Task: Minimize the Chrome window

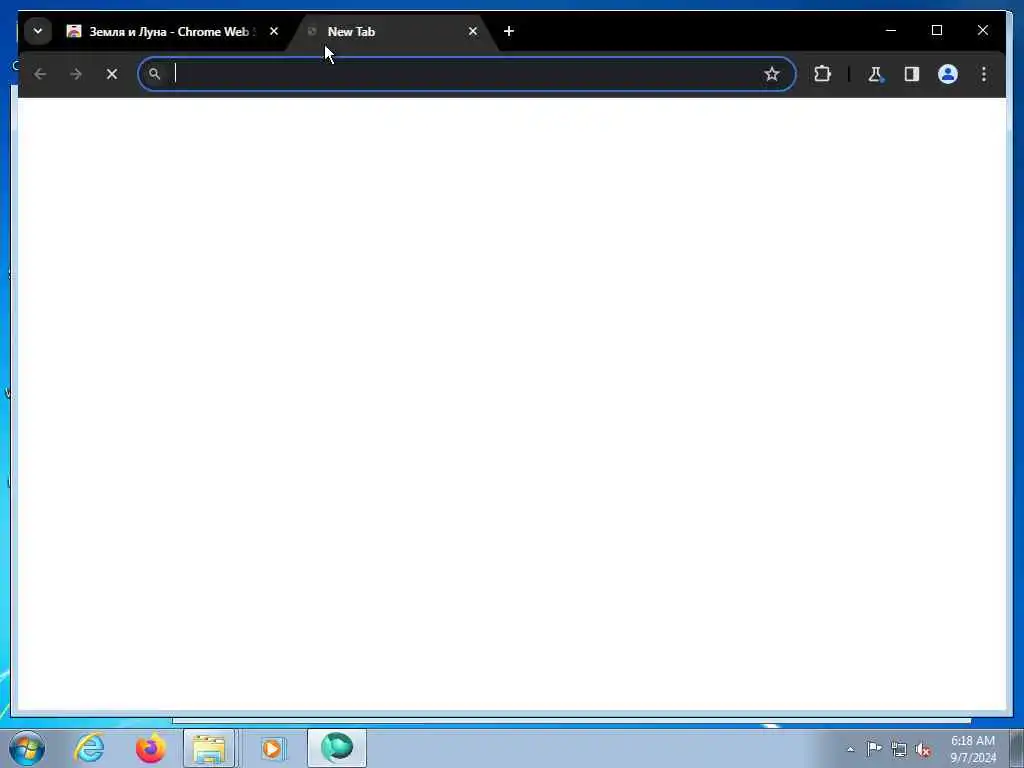Action: pyautogui.click(x=891, y=30)
